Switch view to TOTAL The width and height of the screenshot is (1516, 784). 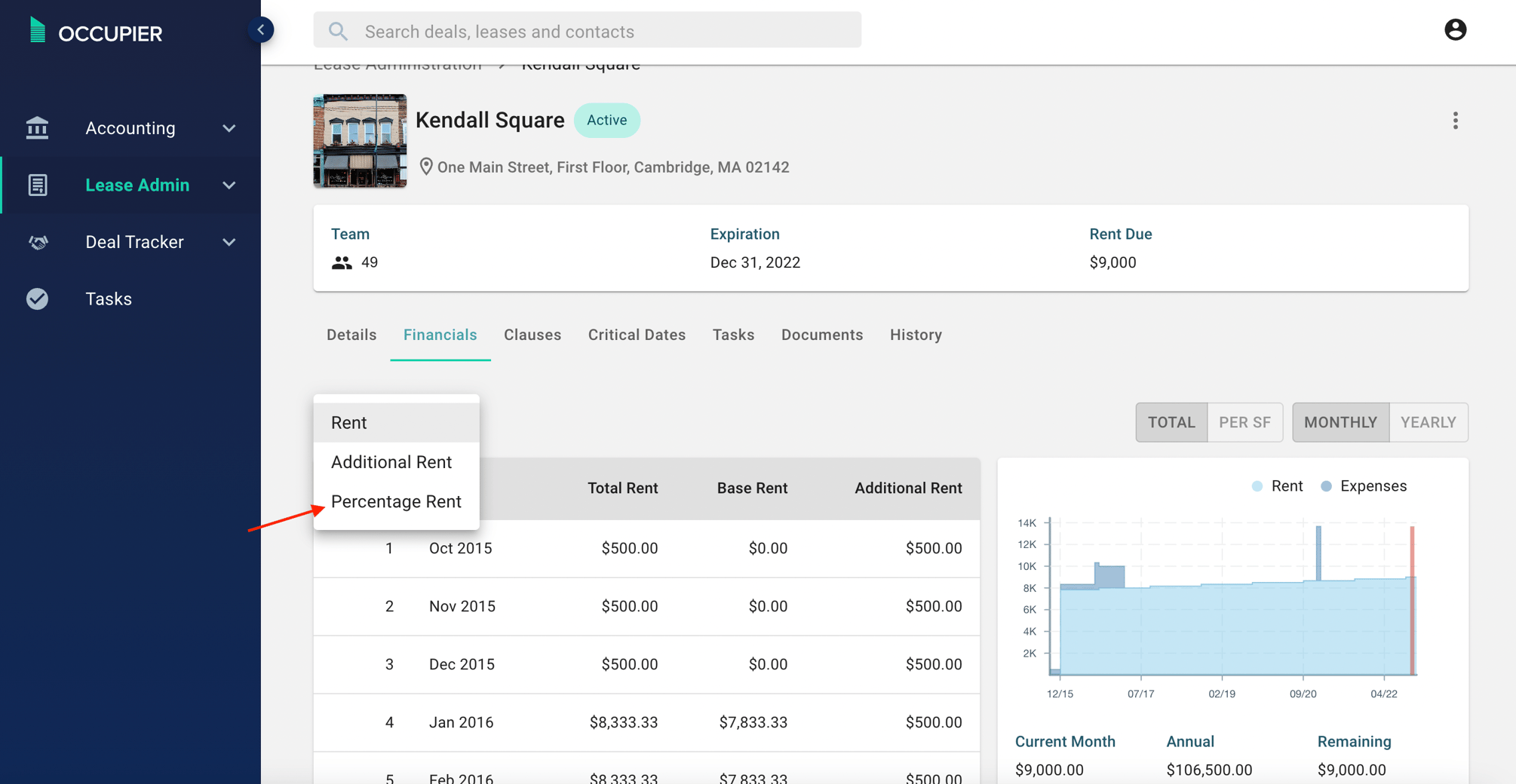[x=1171, y=422]
